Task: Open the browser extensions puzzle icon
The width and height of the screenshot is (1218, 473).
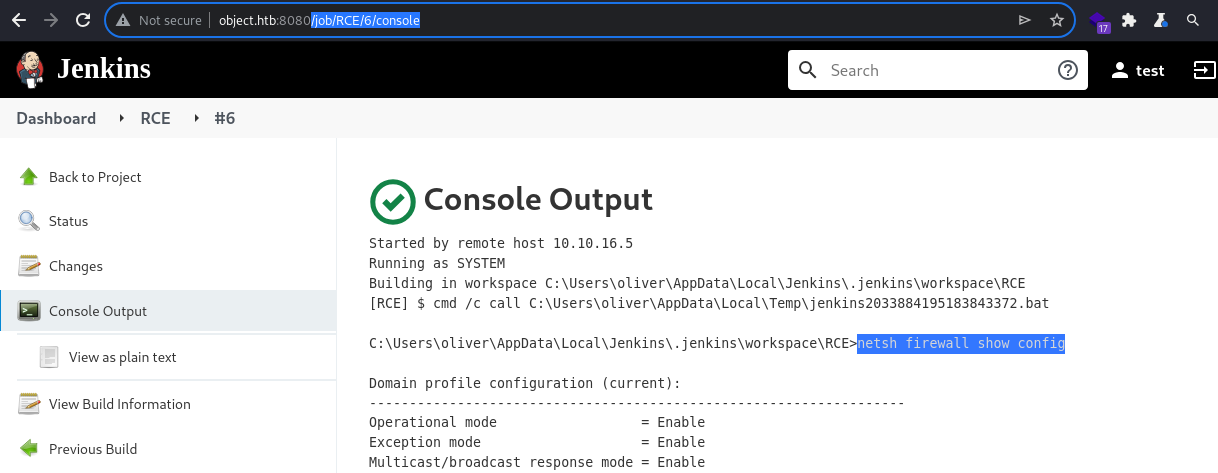Action: pos(1129,20)
